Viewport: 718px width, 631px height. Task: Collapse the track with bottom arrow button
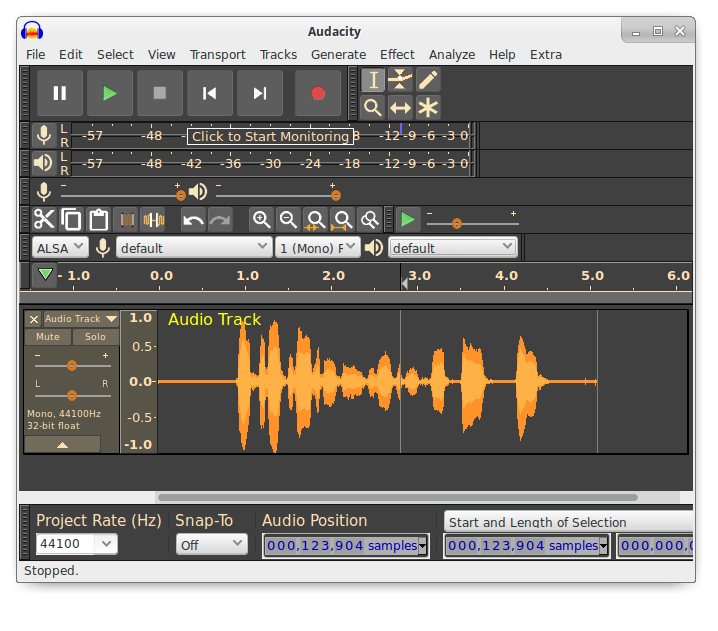(x=62, y=444)
